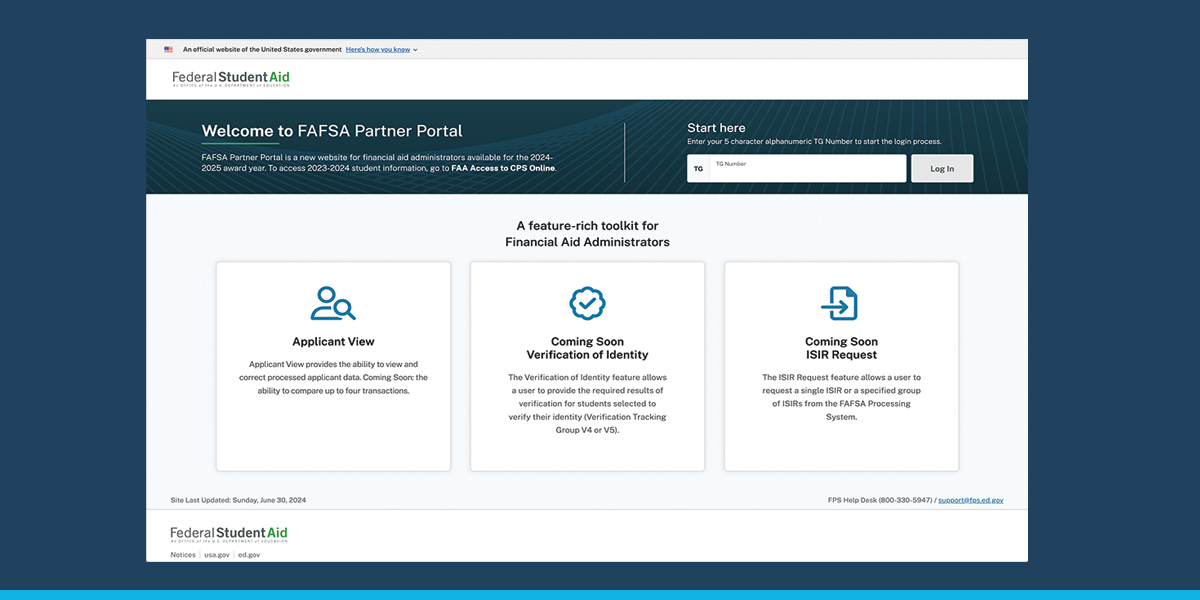Viewport: 1200px width, 600px height.
Task: Click the US flag icon in the banner
Action: pyautogui.click(x=168, y=49)
